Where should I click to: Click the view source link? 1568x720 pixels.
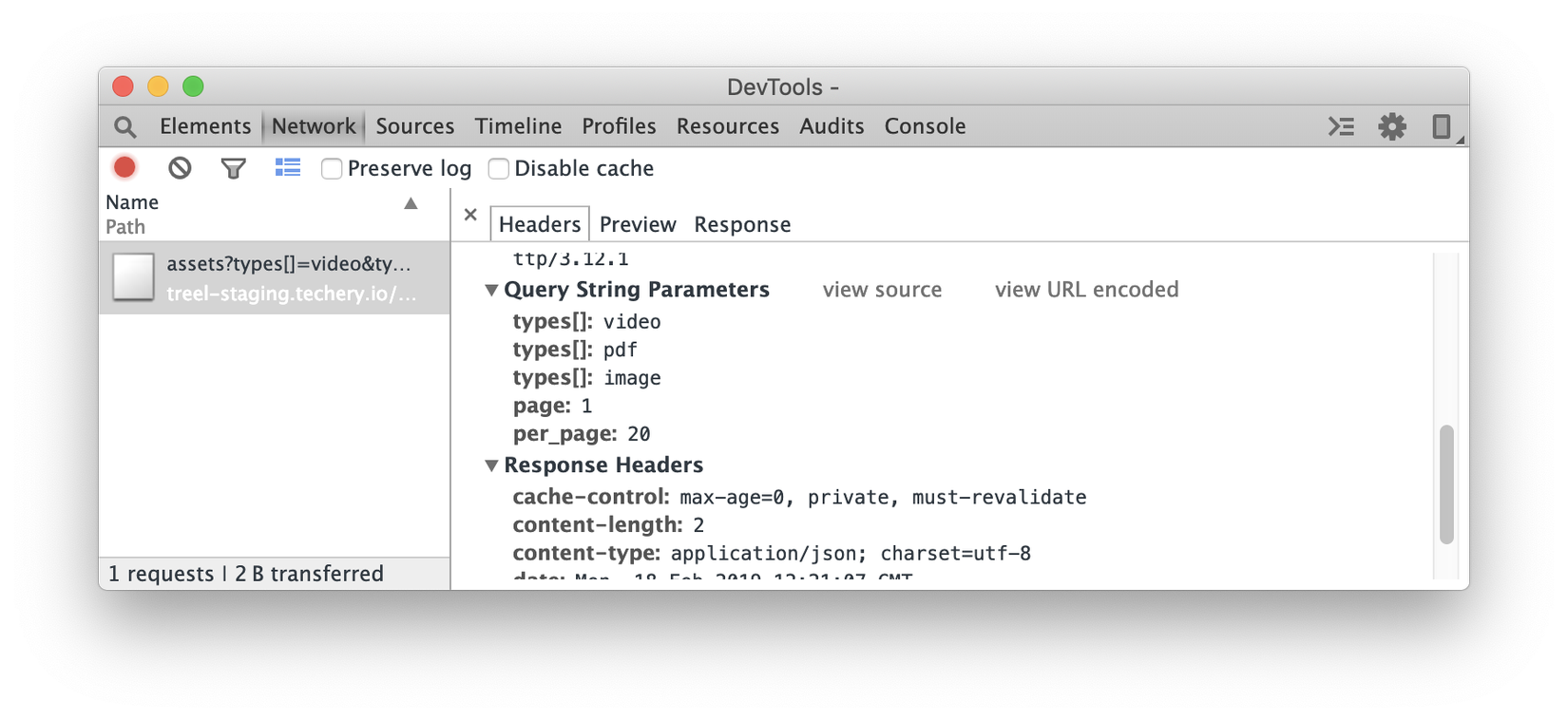[882, 290]
